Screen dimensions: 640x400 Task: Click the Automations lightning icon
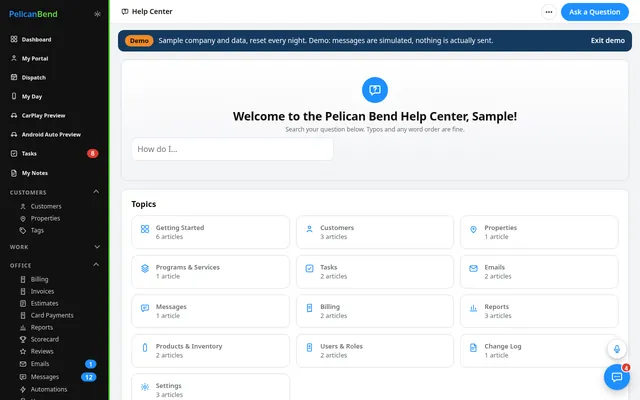pos(23,389)
